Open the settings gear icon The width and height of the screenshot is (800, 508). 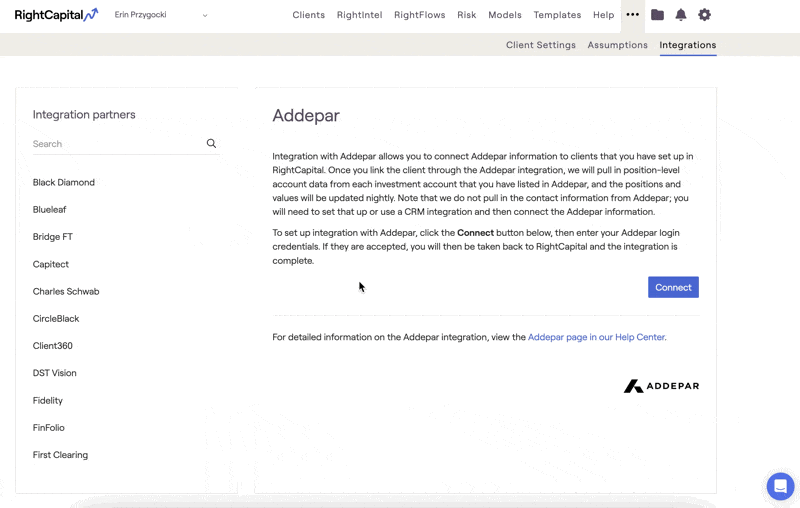pyautogui.click(x=704, y=15)
